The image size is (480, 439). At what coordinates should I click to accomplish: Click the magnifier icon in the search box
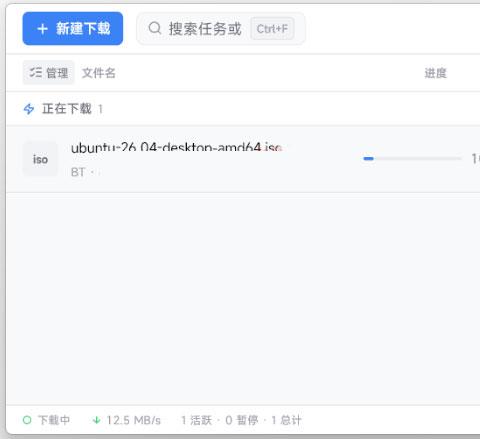[x=155, y=28]
